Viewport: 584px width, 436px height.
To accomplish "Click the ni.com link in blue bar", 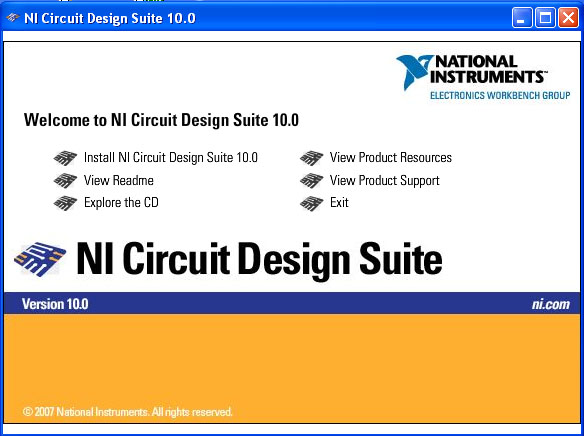I will tap(551, 304).
